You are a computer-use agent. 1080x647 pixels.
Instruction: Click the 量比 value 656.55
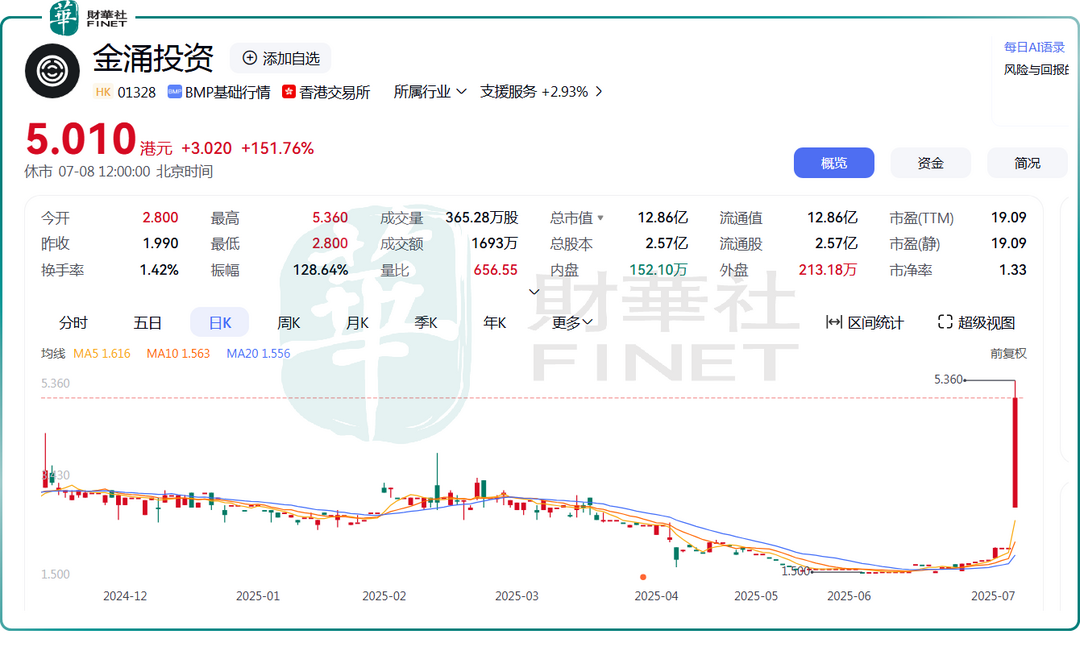click(x=495, y=270)
